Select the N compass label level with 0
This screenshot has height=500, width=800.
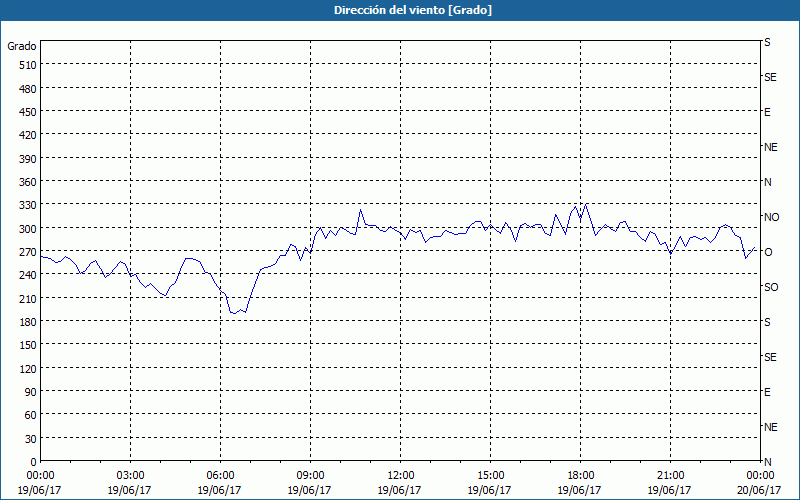768,462
